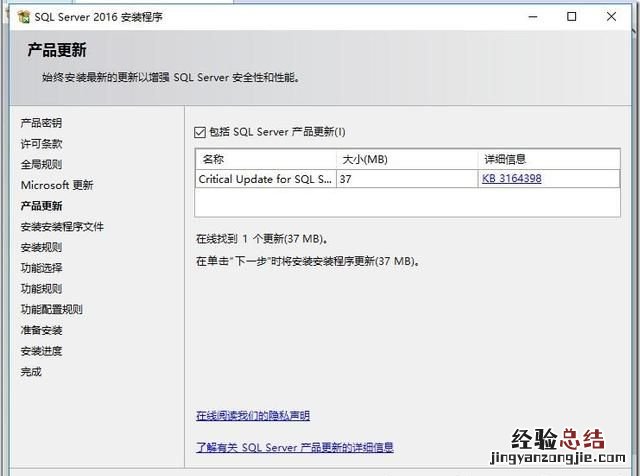Maximize the SQL Server 2016 setup window
Viewport: 640px width, 476px height.
tap(572, 17)
